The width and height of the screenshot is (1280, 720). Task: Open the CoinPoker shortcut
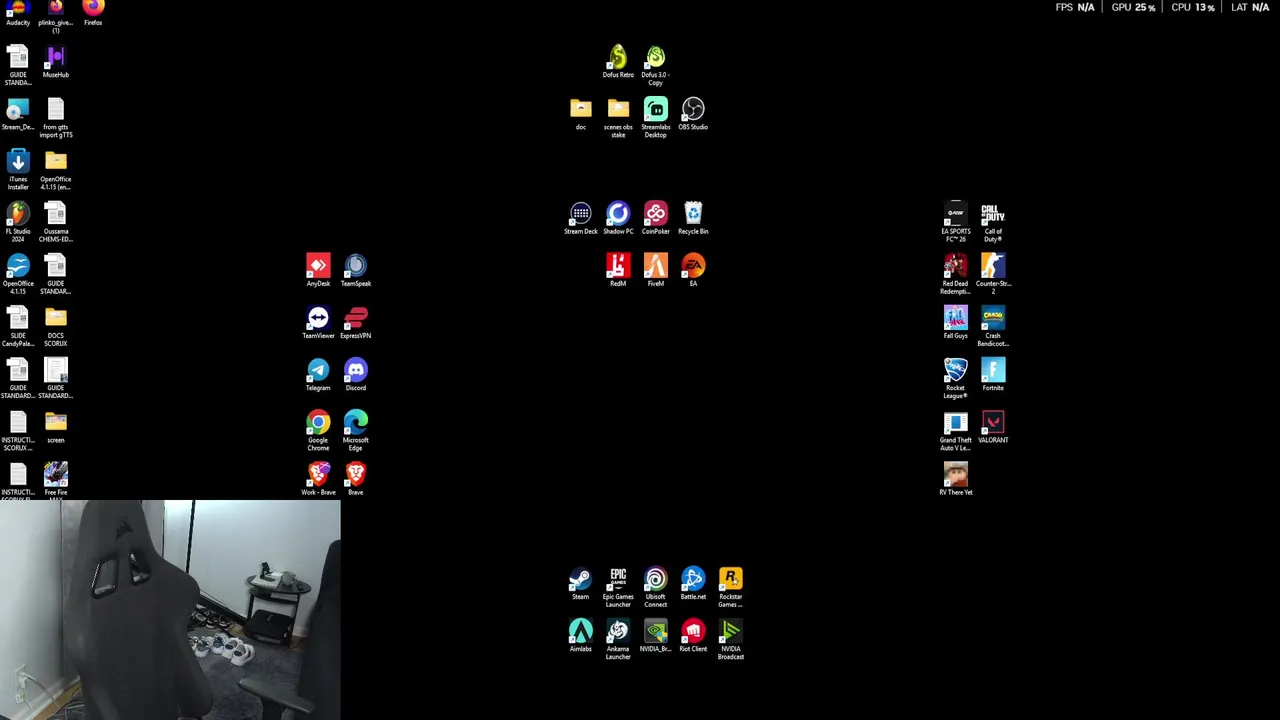tap(656, 219)
